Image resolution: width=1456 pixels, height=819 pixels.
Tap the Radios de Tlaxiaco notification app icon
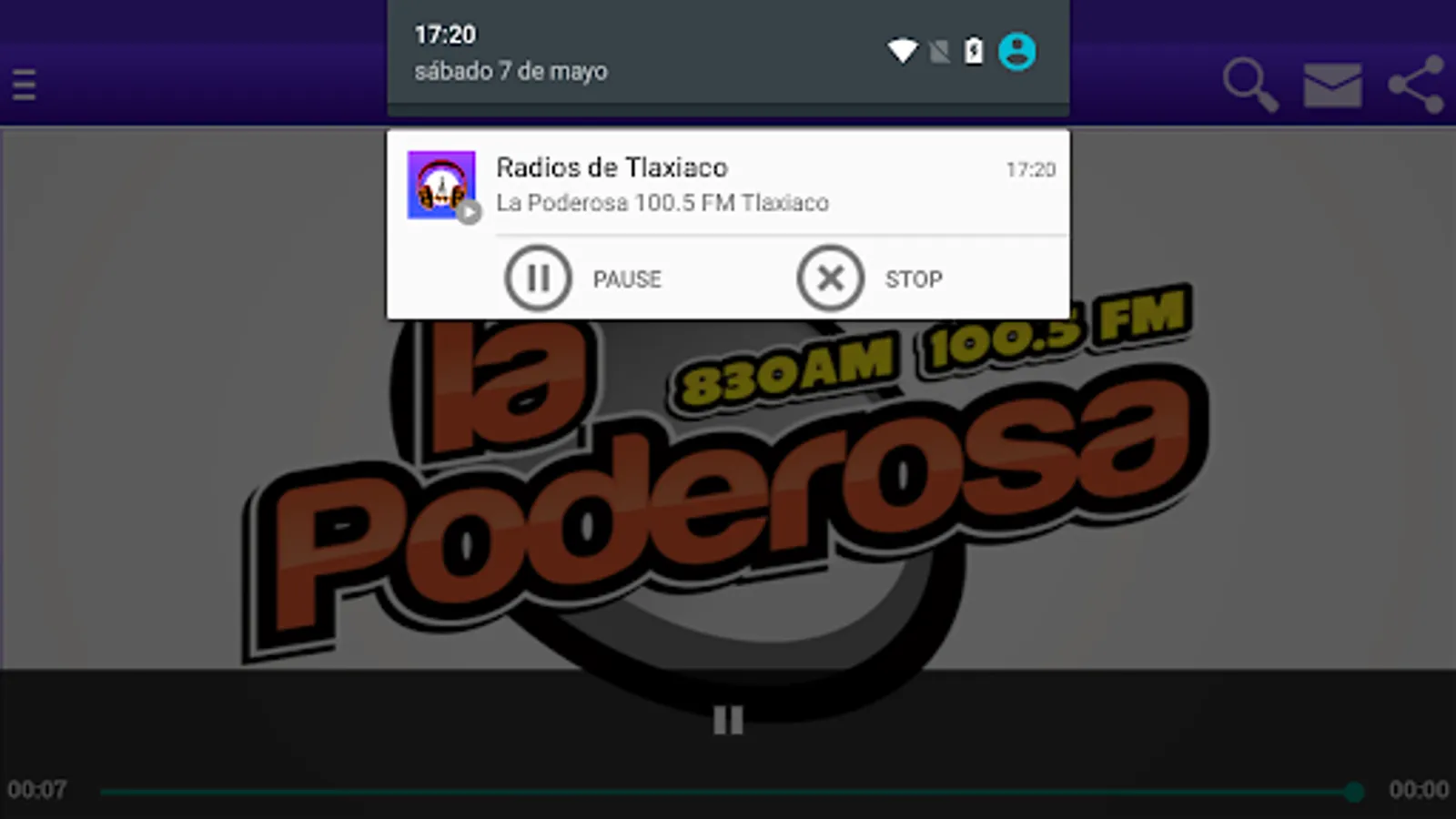click(441, 185)
